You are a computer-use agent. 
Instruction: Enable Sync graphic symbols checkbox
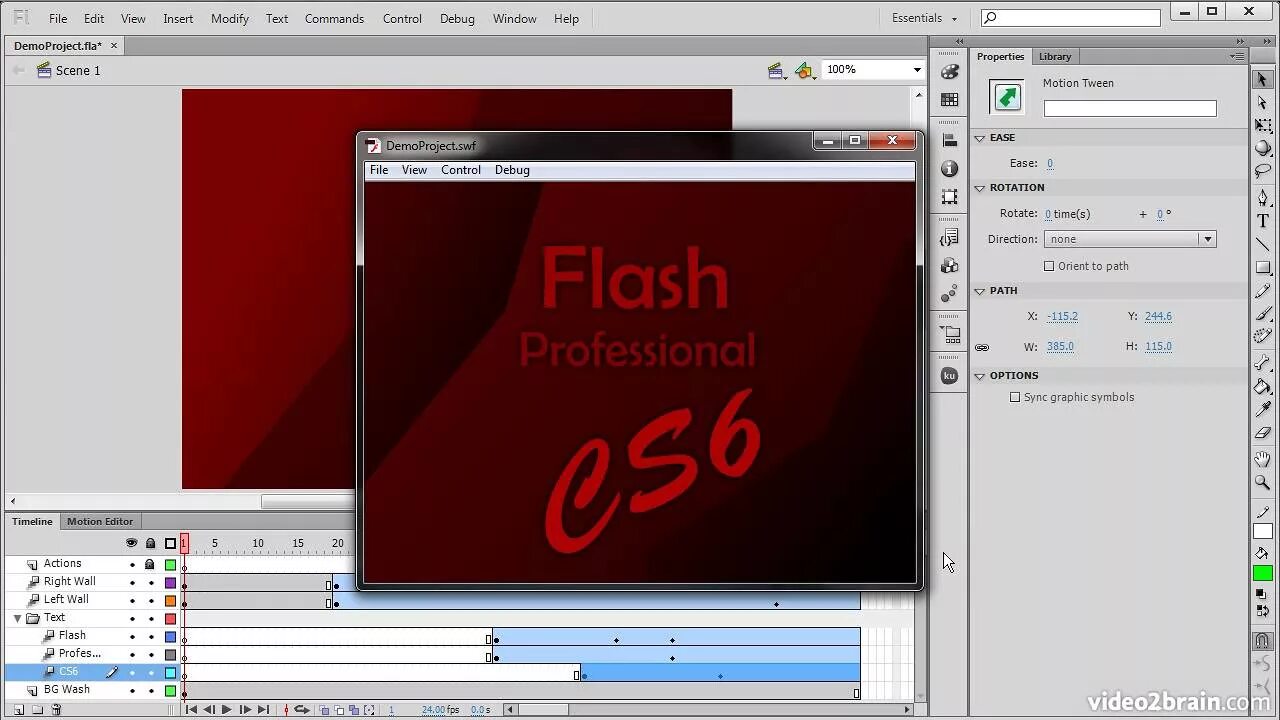coord(1015,397)
